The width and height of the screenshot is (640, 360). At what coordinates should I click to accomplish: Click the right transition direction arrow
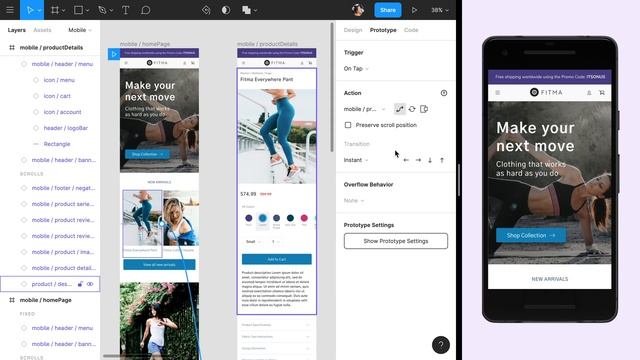tap(418, 160)
